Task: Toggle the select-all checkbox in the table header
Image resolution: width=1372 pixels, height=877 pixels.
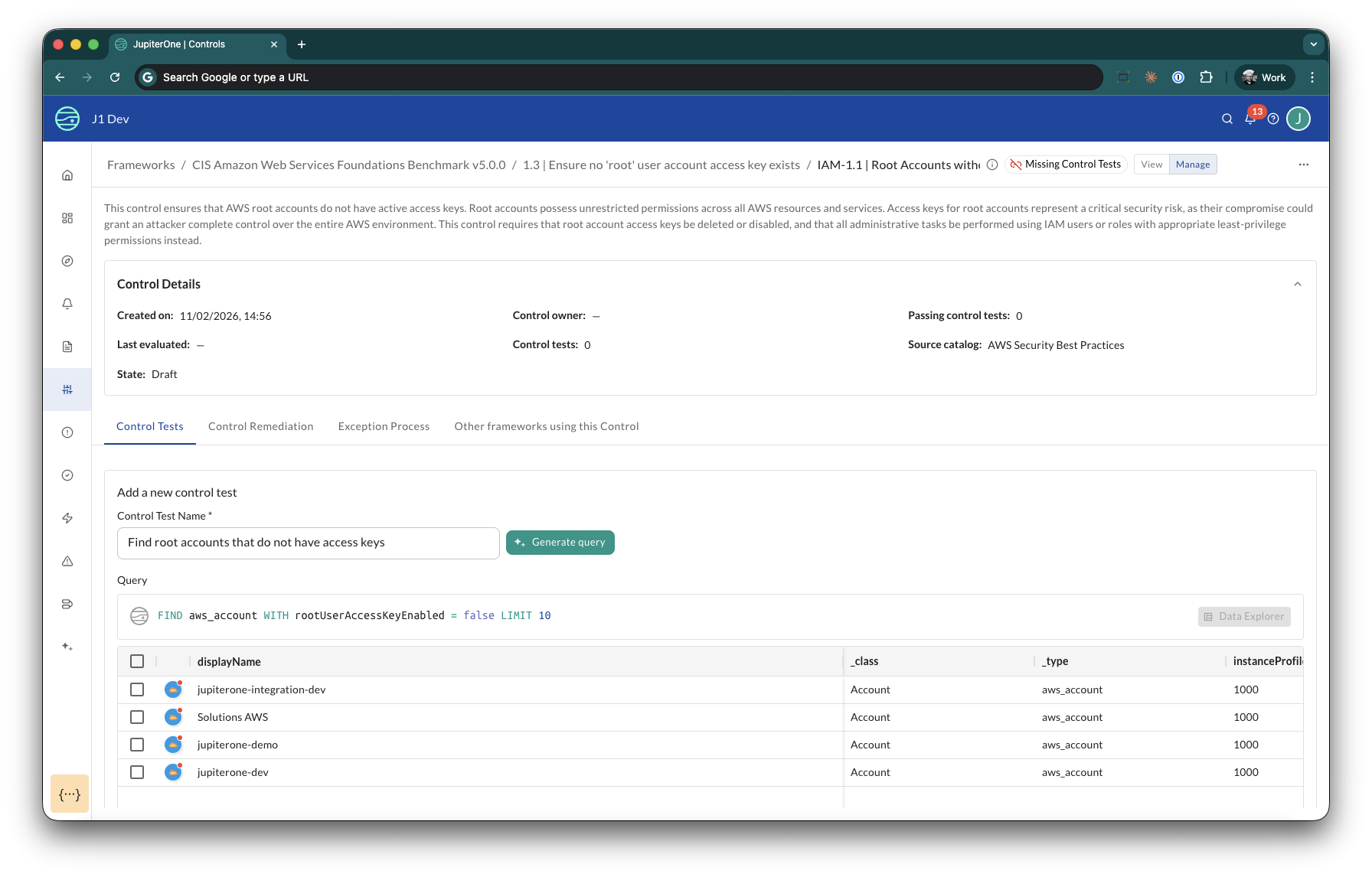Action: tap(137, 660)
